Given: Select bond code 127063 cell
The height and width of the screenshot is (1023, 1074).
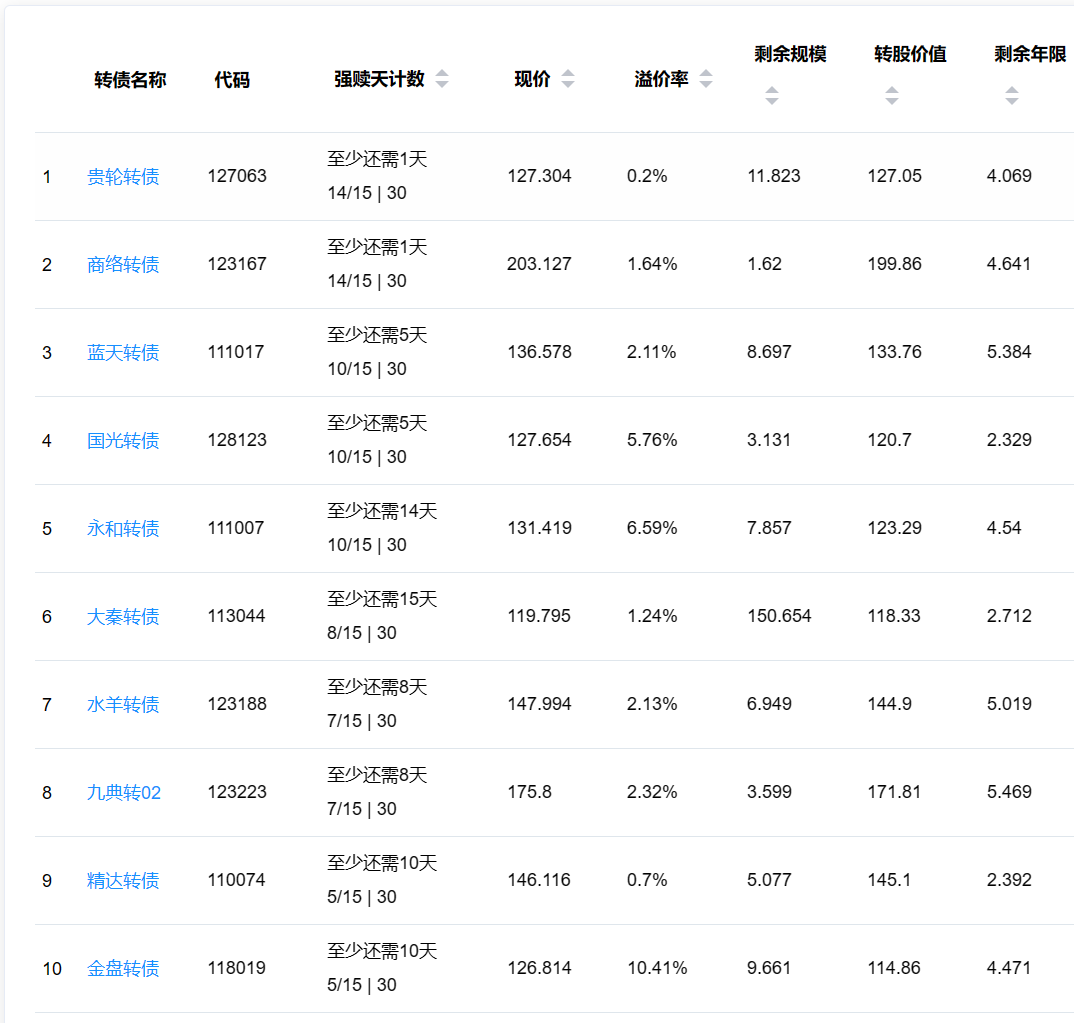Looking at the screenshot, I should pyautogui.click(x=237, y=176).
